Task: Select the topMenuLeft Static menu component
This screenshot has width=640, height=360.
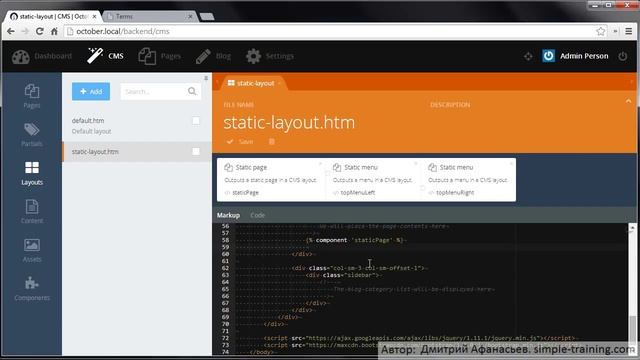Action: pos(372,180)
